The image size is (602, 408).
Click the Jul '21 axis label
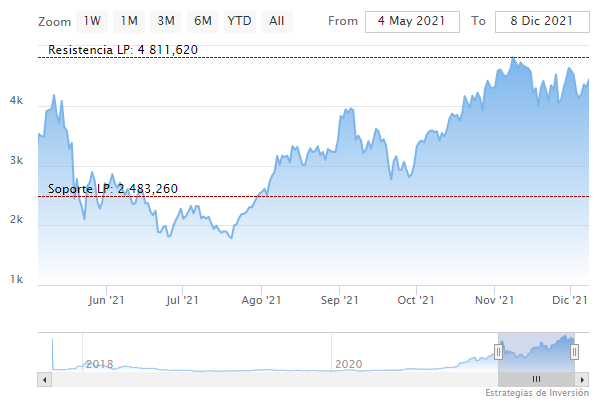coord(182,300)
